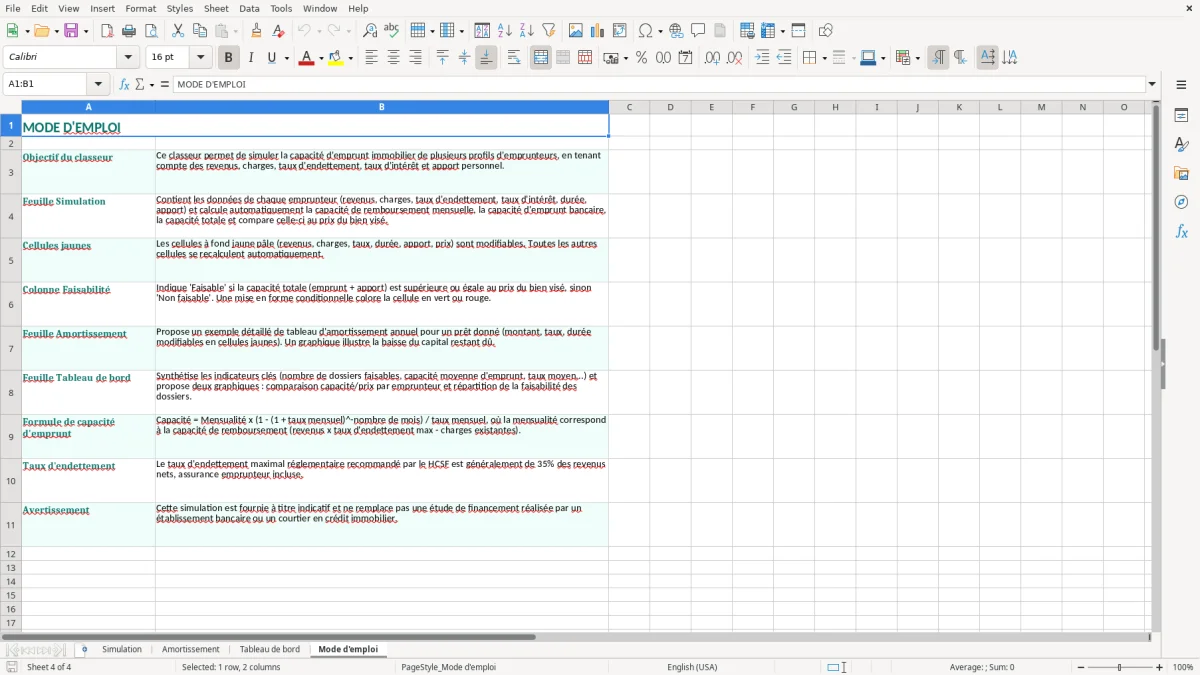Viewport: 1200px width, 675px height.
Task: Click the yellow Background Color swatch
Action: 336,58
